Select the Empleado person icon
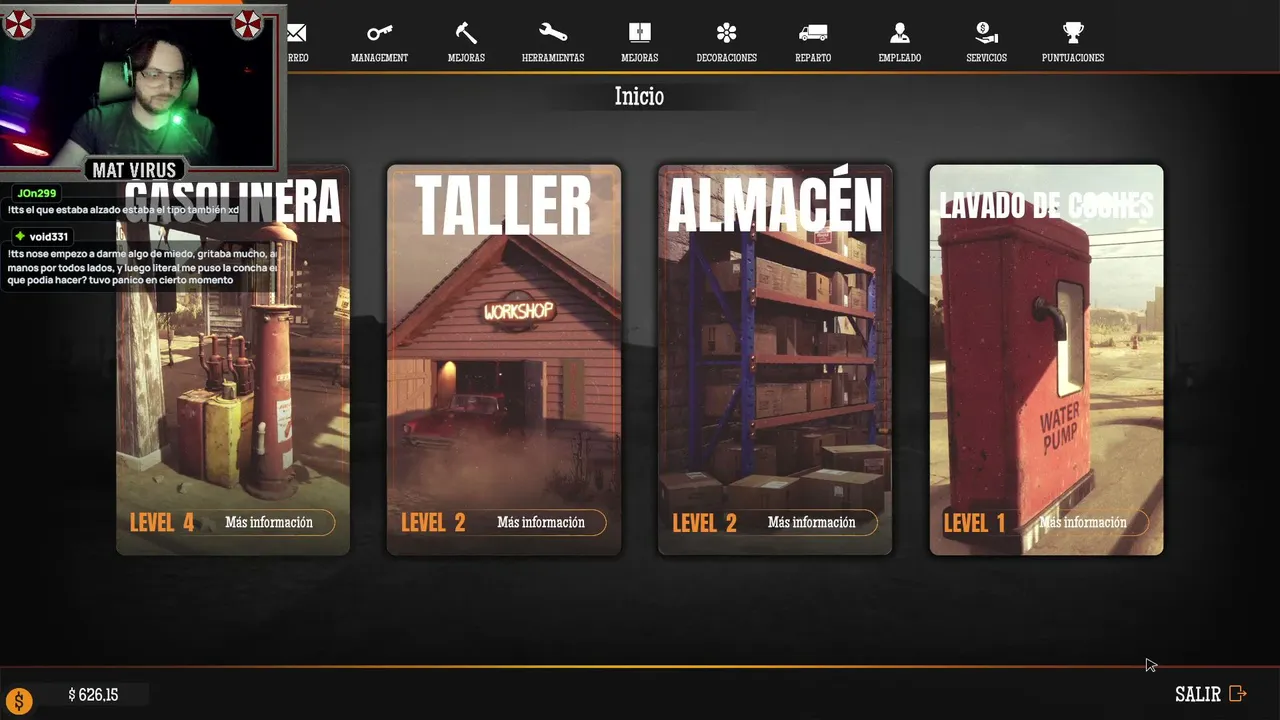1280x720 pixels. click(899, 33)
